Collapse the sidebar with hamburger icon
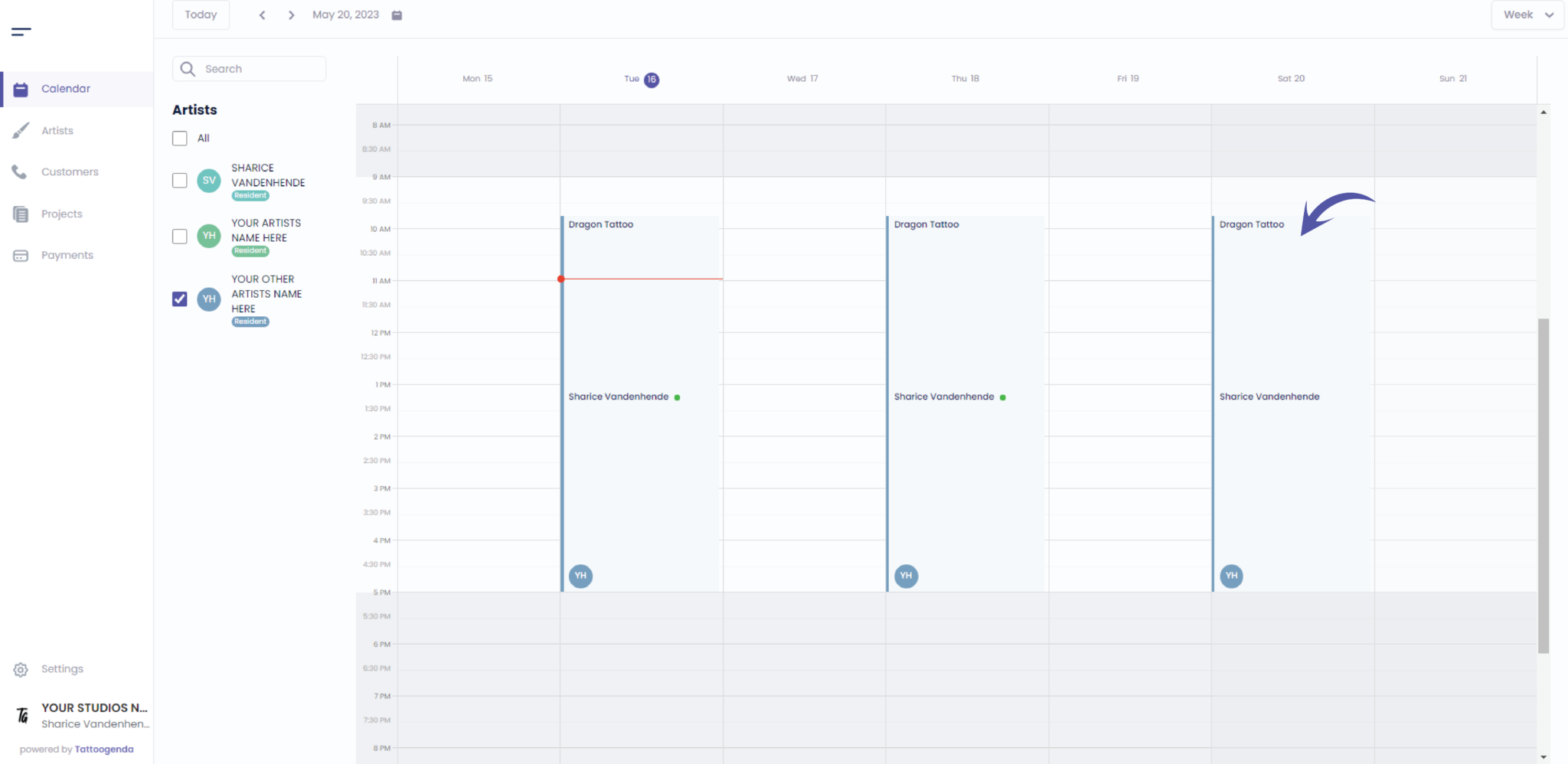Image resolution: width=1568 pixels, height=764 pixels. click(x=21, y=31)
